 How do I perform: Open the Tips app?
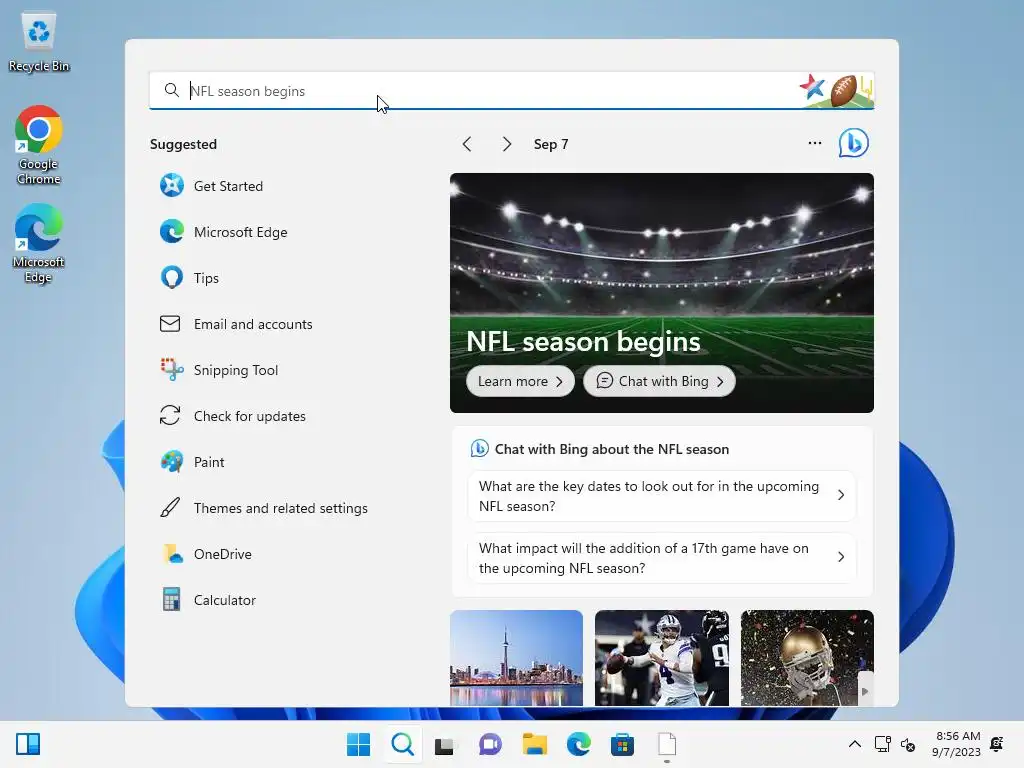pos(189,278)
